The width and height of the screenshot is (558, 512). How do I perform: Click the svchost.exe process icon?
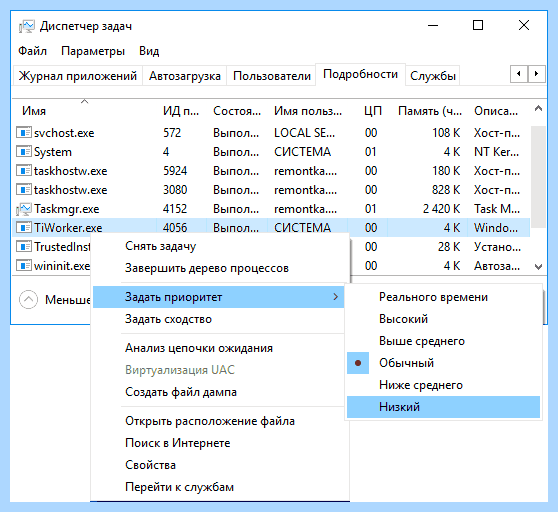point(23,133)
